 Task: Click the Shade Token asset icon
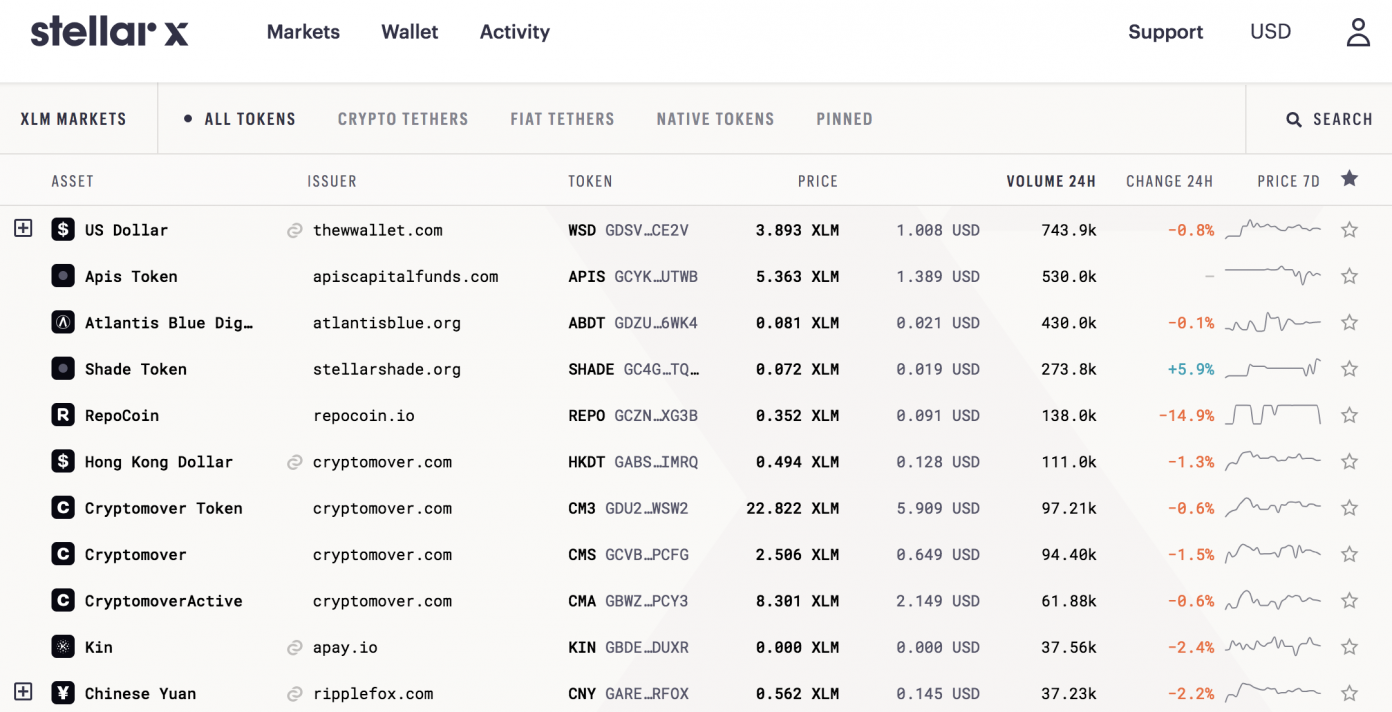(x=63, y=369)
